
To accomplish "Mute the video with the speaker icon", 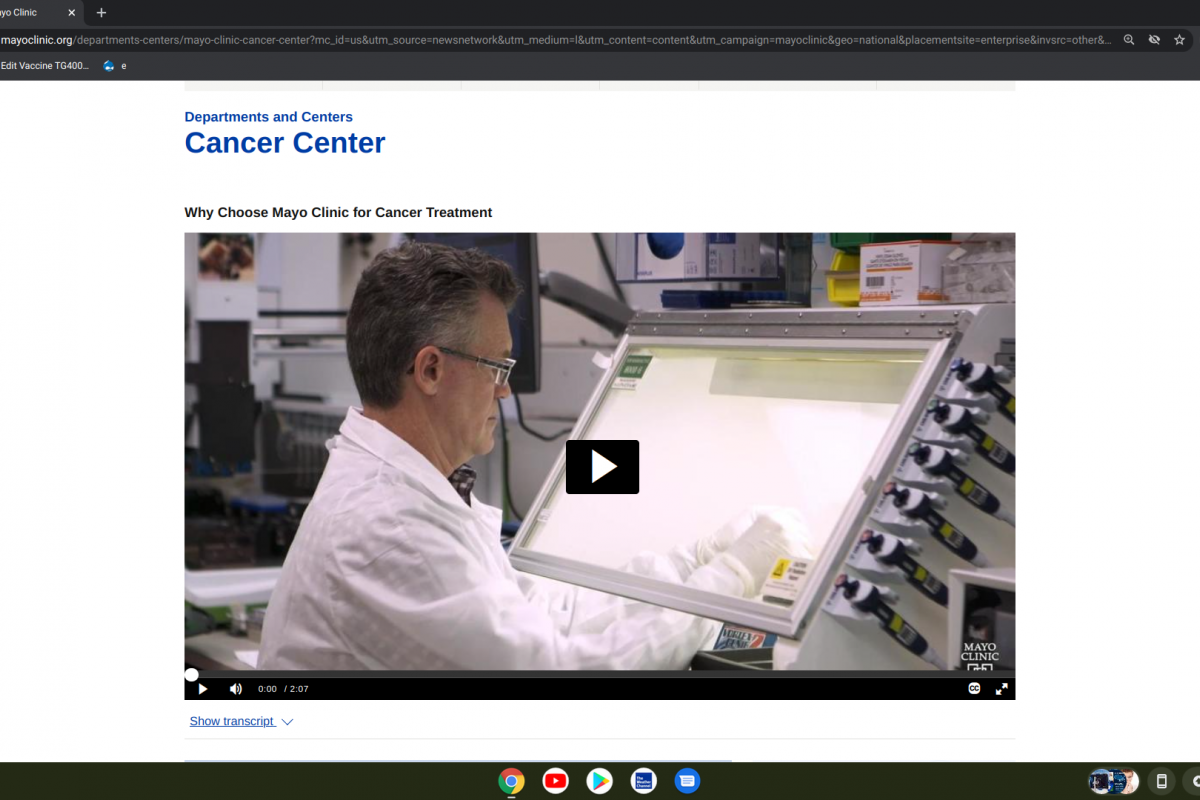I will pos(236,689).
